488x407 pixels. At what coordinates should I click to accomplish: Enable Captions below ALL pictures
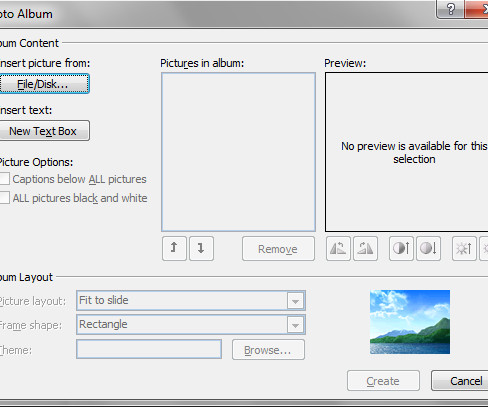pyautogui.click(x=4, y=179)
